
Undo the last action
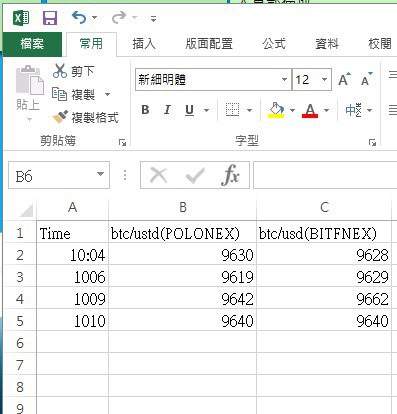(x=79, y=17)
